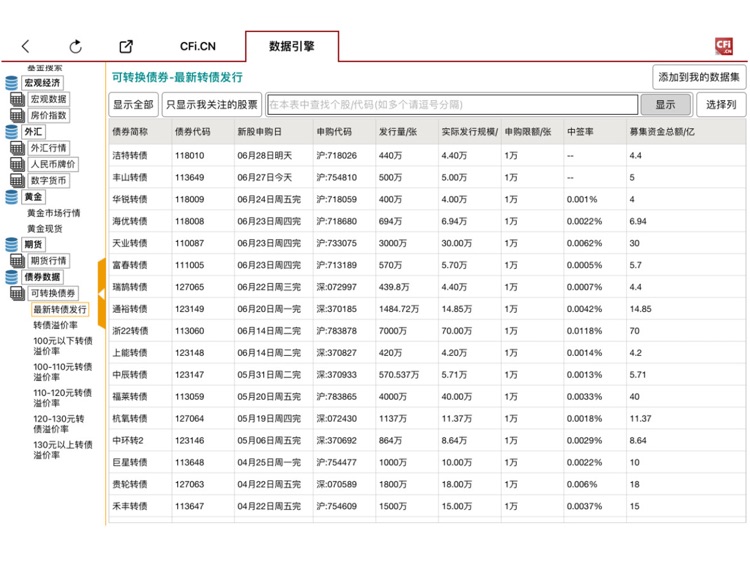The width and height of the screenshot is (750, 562).
Task: Open page externally with share icon
Action: point(126,46)
